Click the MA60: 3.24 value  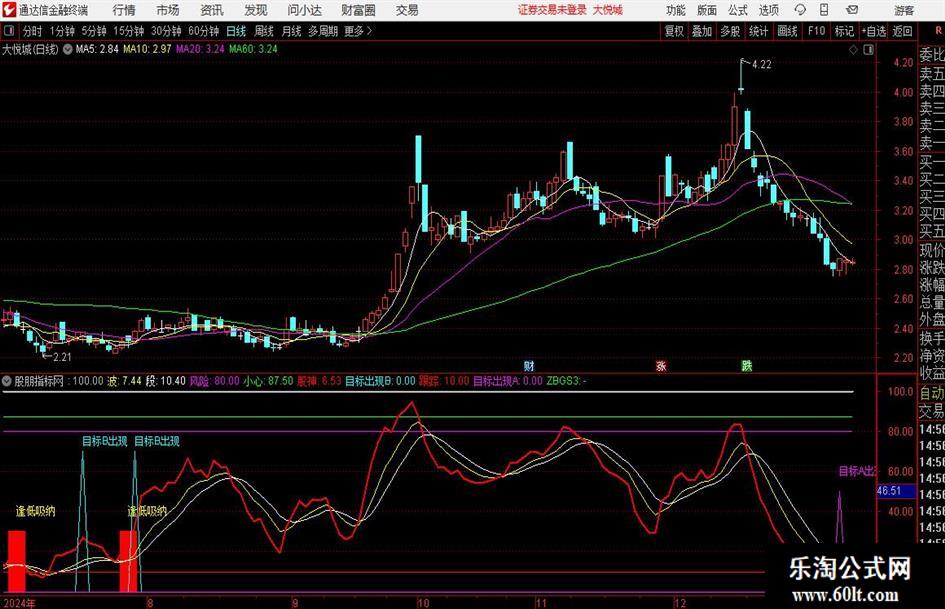253,49
